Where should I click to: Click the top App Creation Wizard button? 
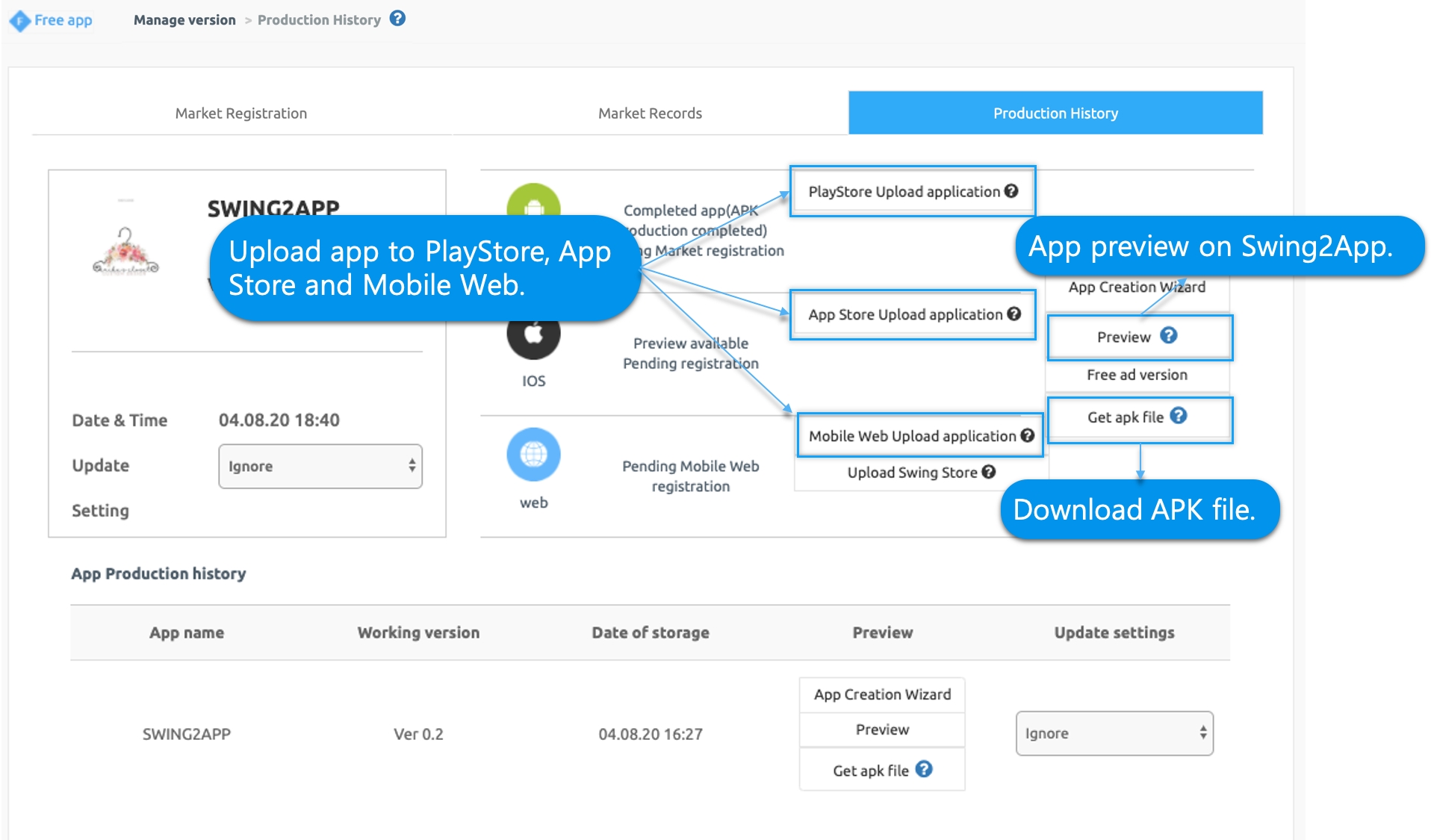[1137, 287]
